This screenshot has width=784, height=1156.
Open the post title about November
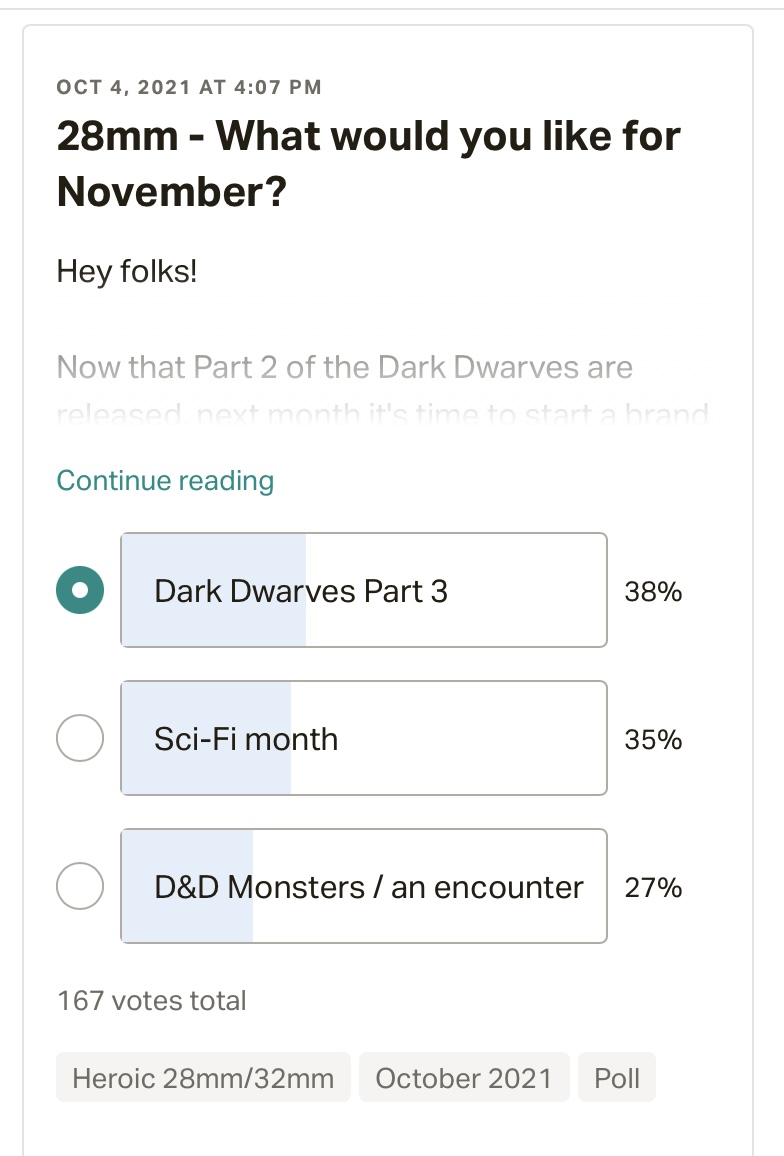point(368,163)
